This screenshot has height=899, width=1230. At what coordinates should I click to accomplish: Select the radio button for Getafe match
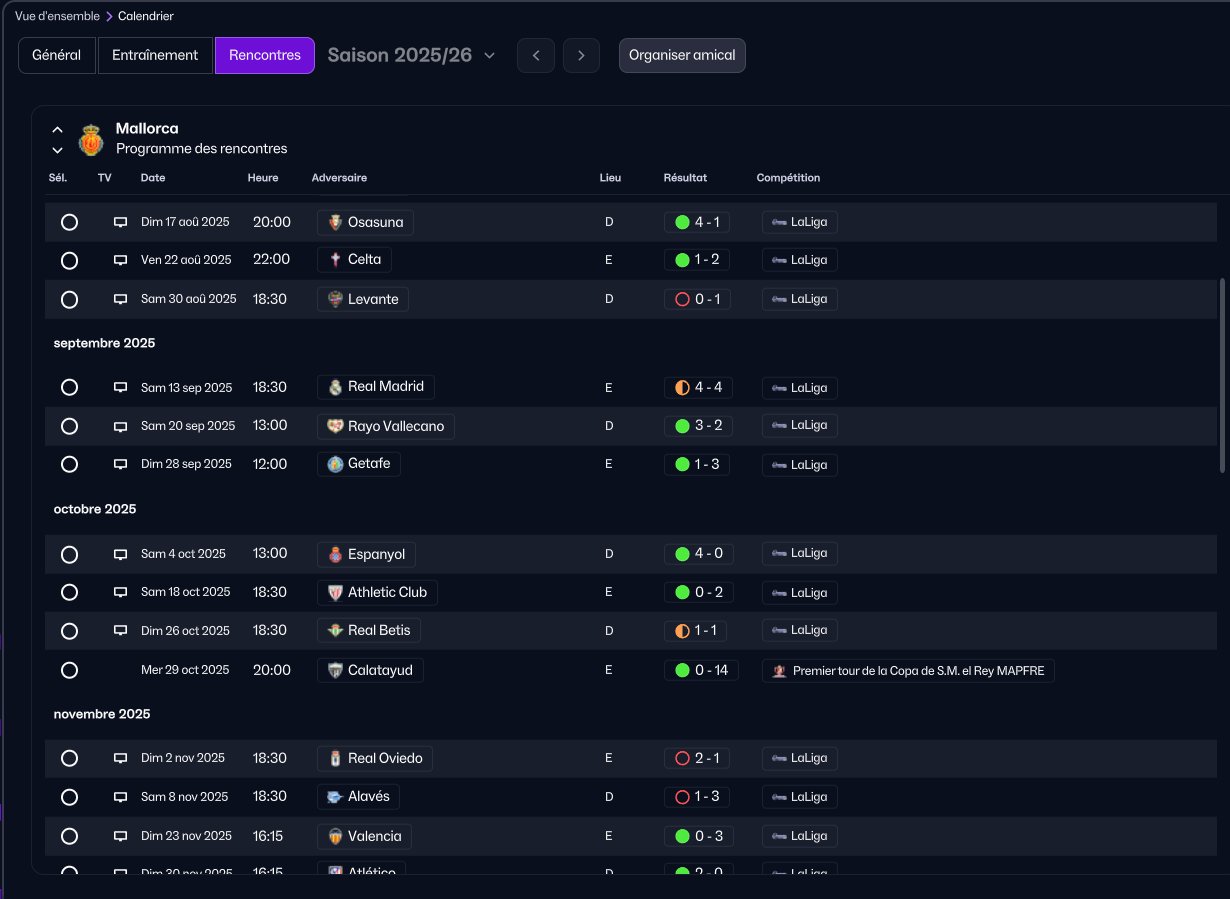click(69, 464)
